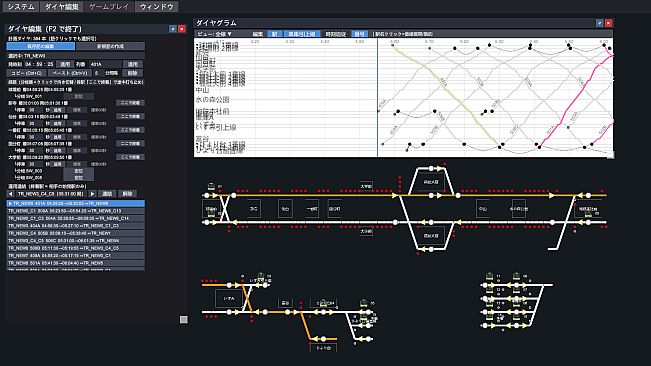651x366 pixels.
Task: Toggle the SW_003 switch position button
Action: tap(78, 171)
